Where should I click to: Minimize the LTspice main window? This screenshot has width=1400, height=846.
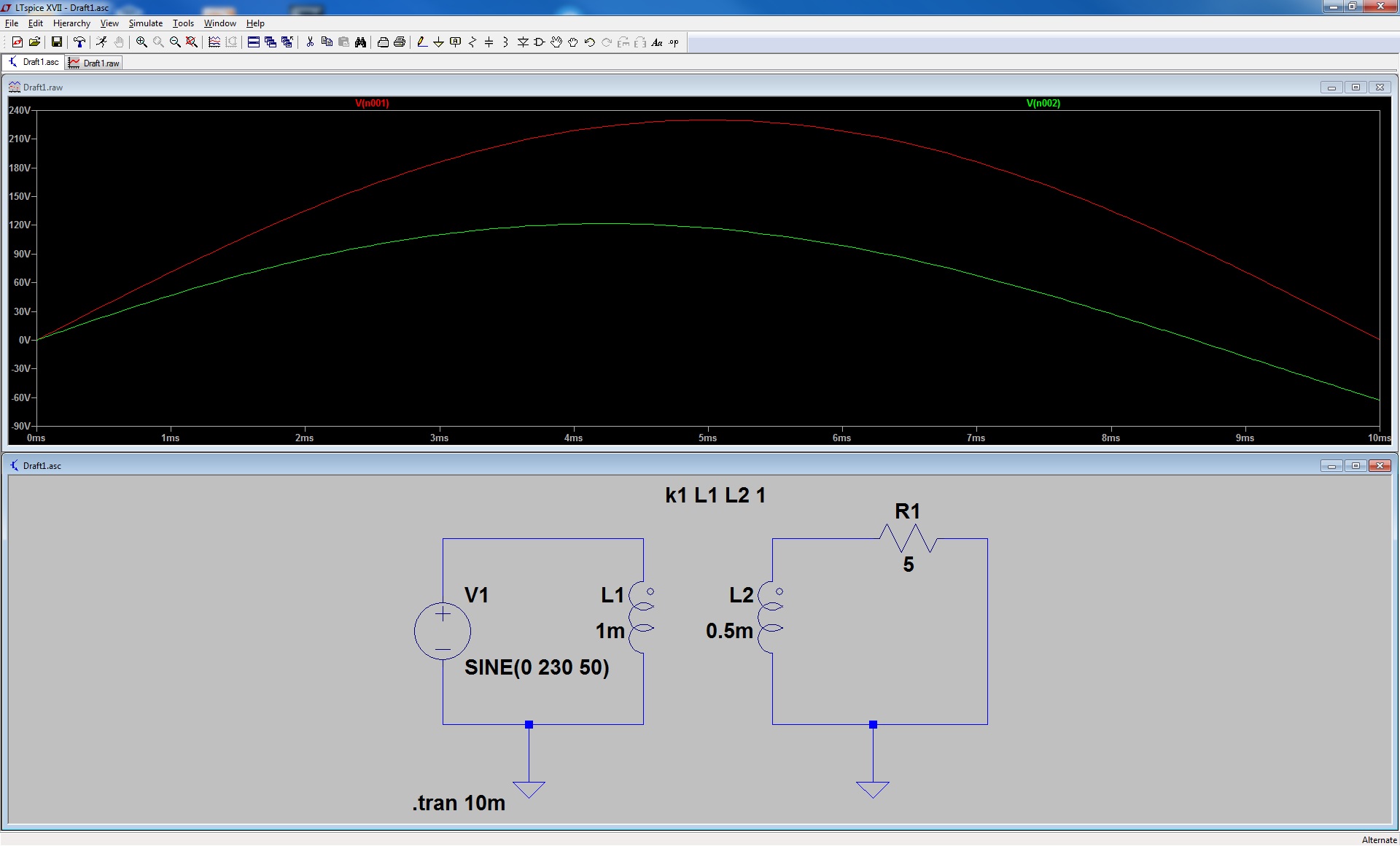pyautogui.click(x=1333, y=7)
